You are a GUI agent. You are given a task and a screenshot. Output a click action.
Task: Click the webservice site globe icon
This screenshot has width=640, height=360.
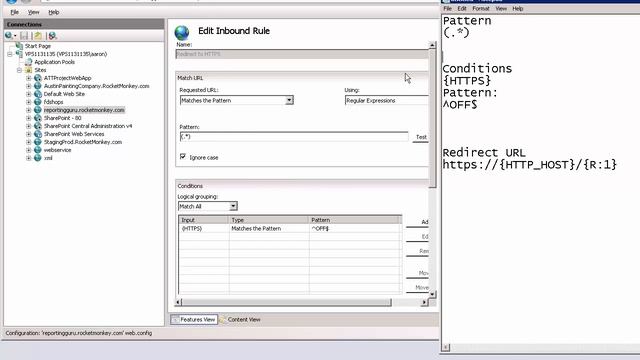[38, 150]
